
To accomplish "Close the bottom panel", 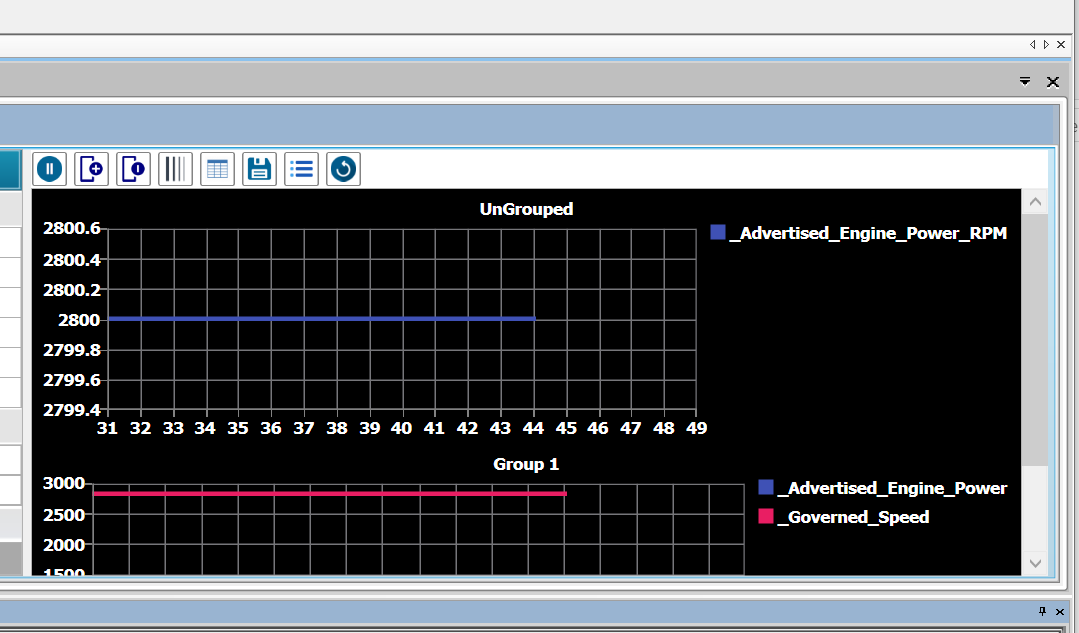I will coord(1060,612).
